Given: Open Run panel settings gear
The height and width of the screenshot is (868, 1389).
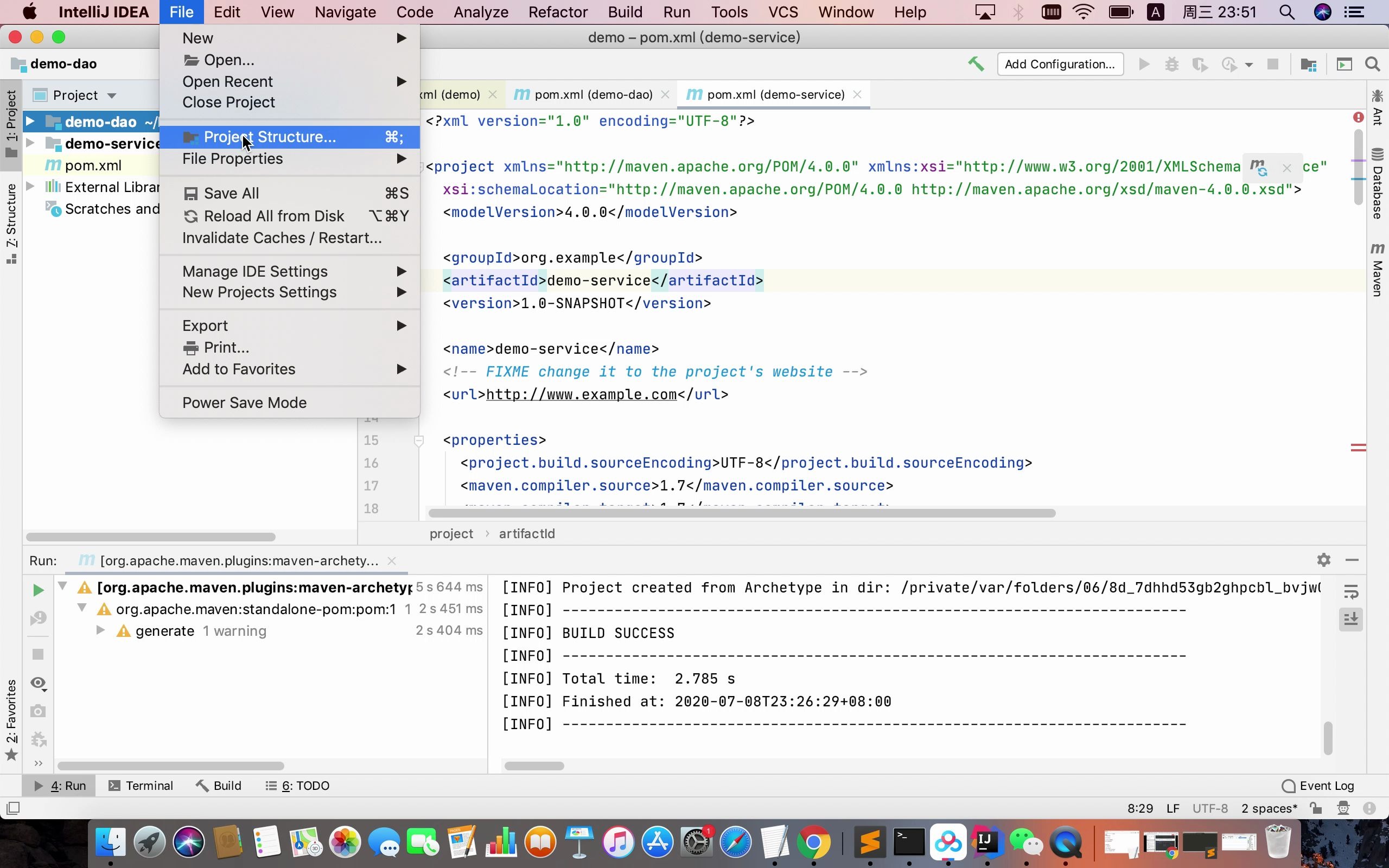Looking at the screenshot, I should click(x=1323, y=560).
